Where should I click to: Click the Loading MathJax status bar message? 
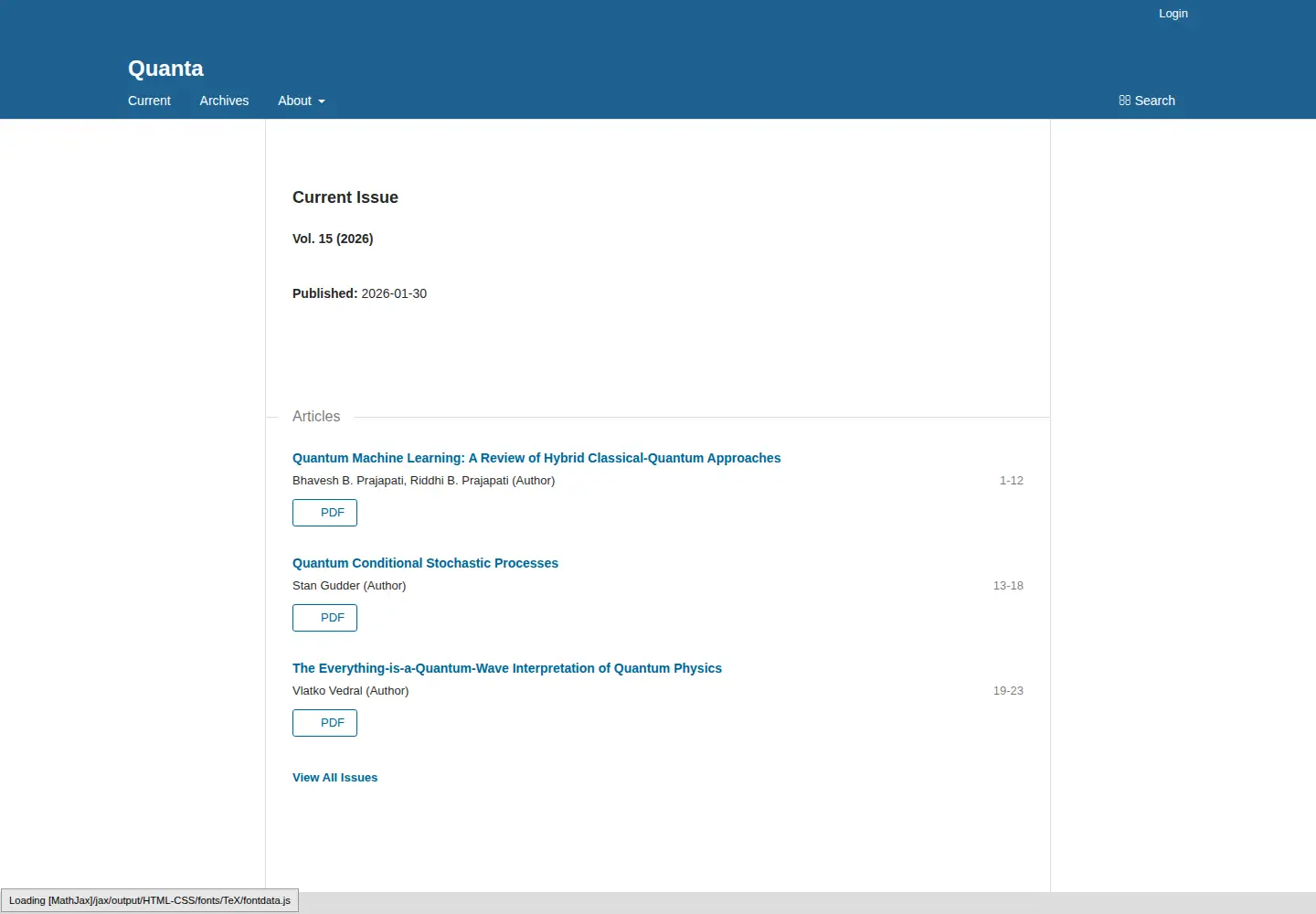[150, 900]
